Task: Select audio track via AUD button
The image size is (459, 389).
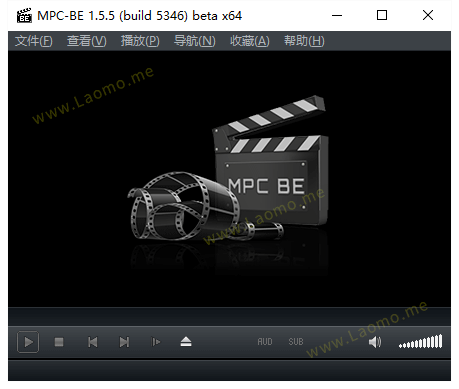Action: (x=265, y=342)
